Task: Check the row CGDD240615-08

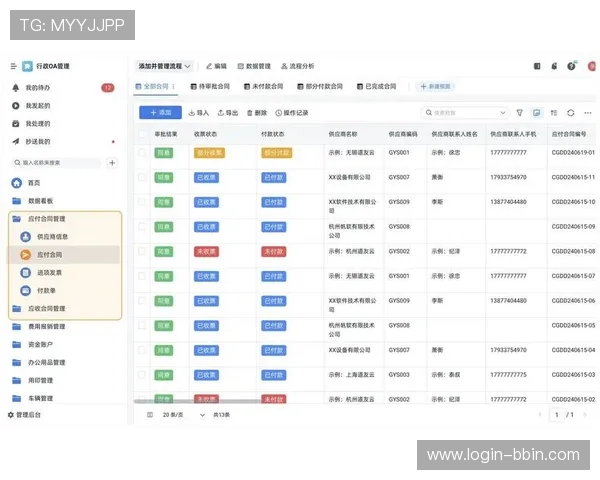Action: [142, 251]
